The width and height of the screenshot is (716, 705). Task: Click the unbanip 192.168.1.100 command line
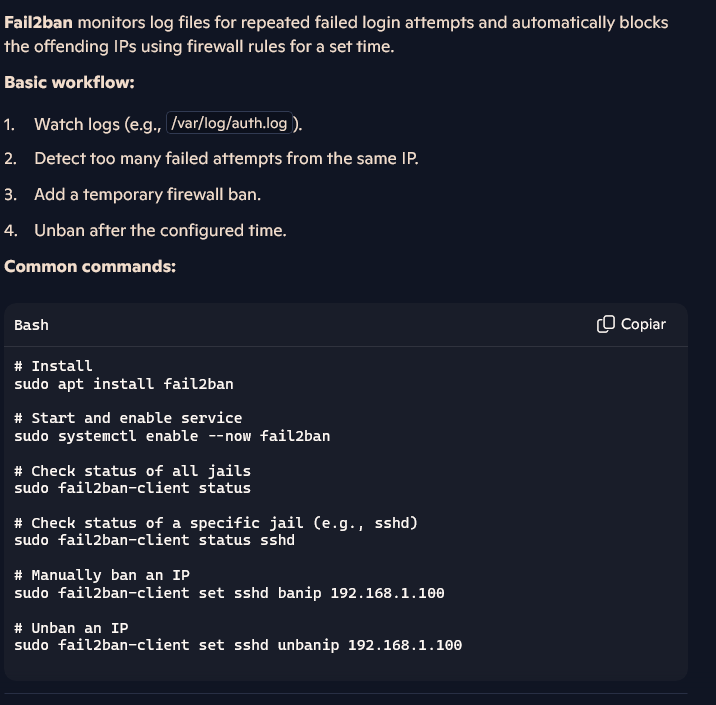pyautogui.click(x=238, y=645)
